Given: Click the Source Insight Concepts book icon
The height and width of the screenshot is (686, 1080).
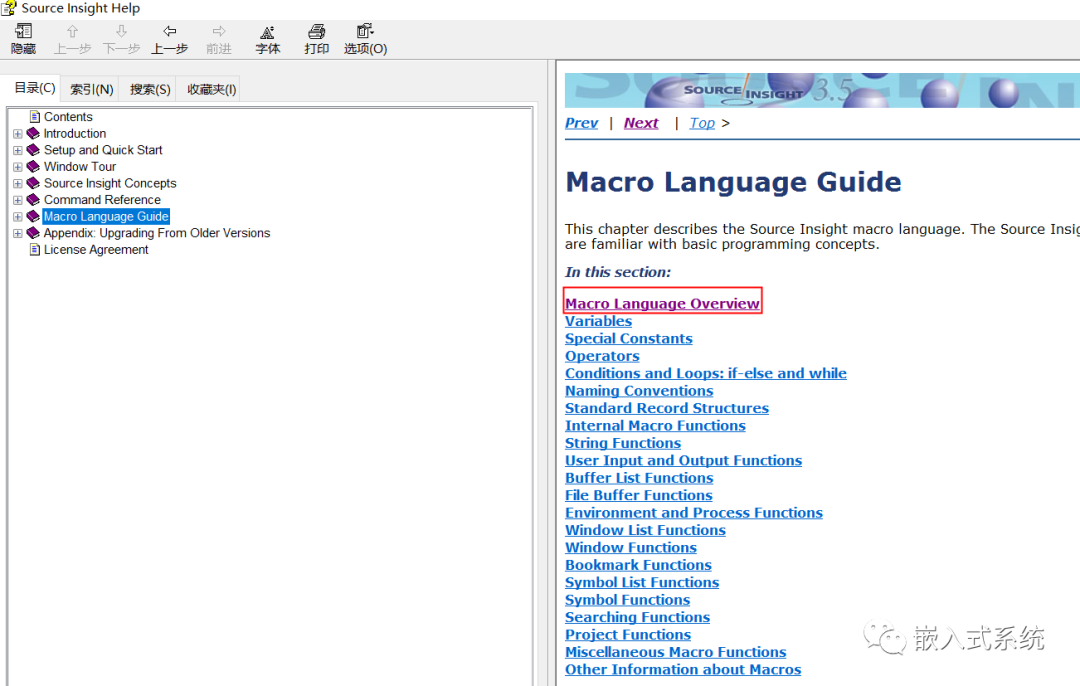Looking at the screenshot, I should pyautogui.click(x=33, y=183).
